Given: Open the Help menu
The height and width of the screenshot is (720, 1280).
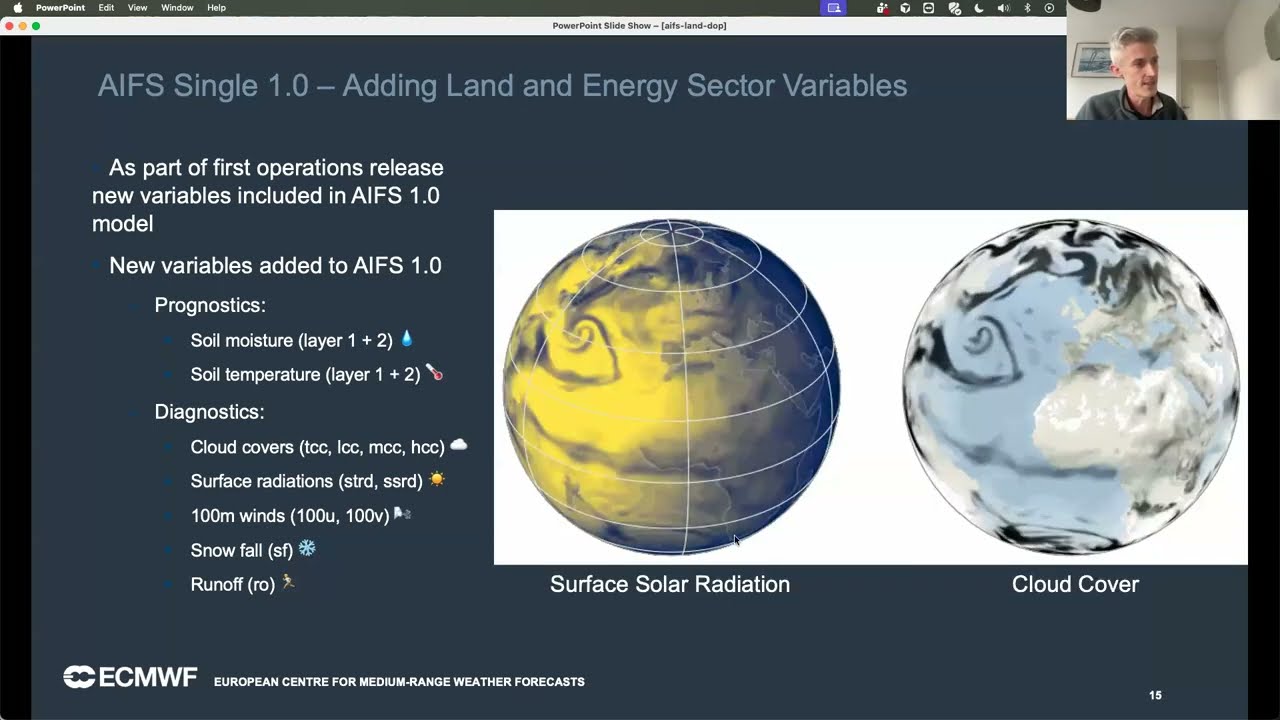Looking at the screenshot, I should click(216, 8).
